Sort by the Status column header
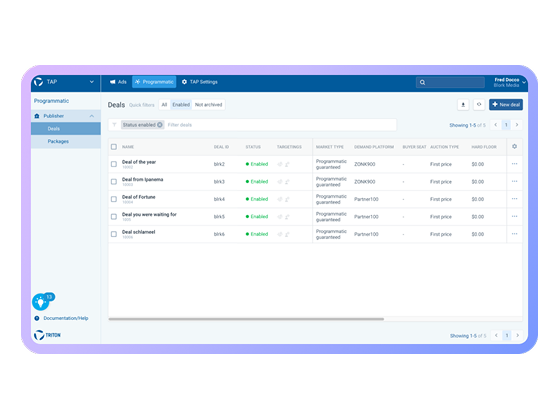This screenshot has height=420, width=560. (x=253, y=147)
